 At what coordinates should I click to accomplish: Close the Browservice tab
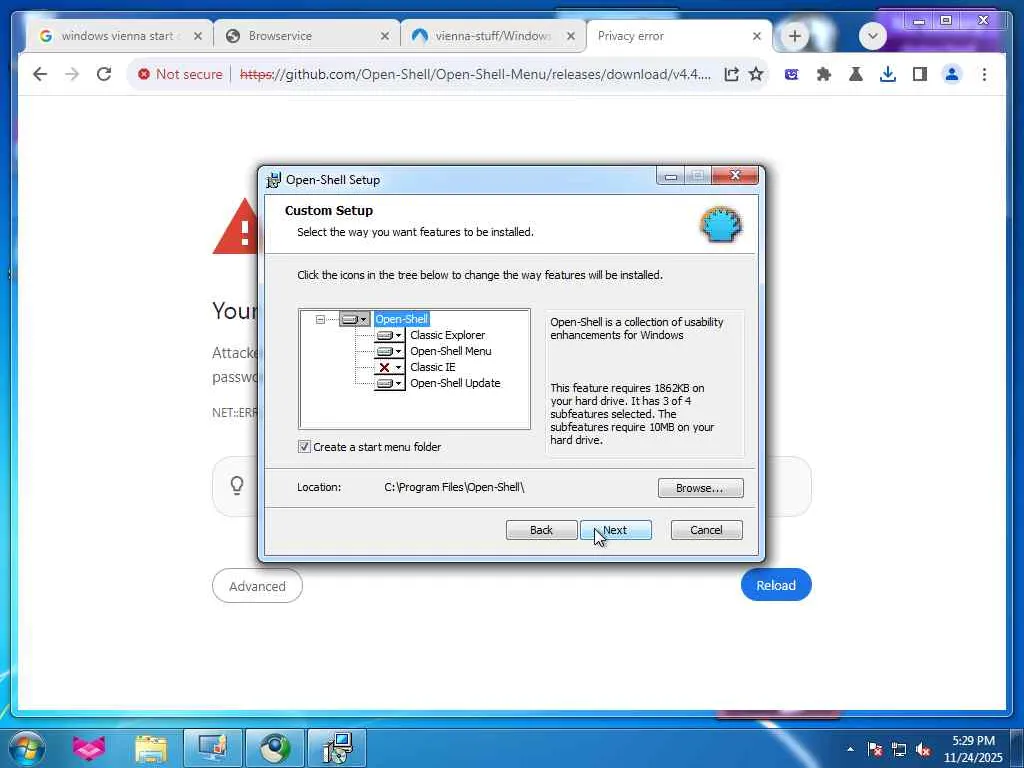[385, 36]
